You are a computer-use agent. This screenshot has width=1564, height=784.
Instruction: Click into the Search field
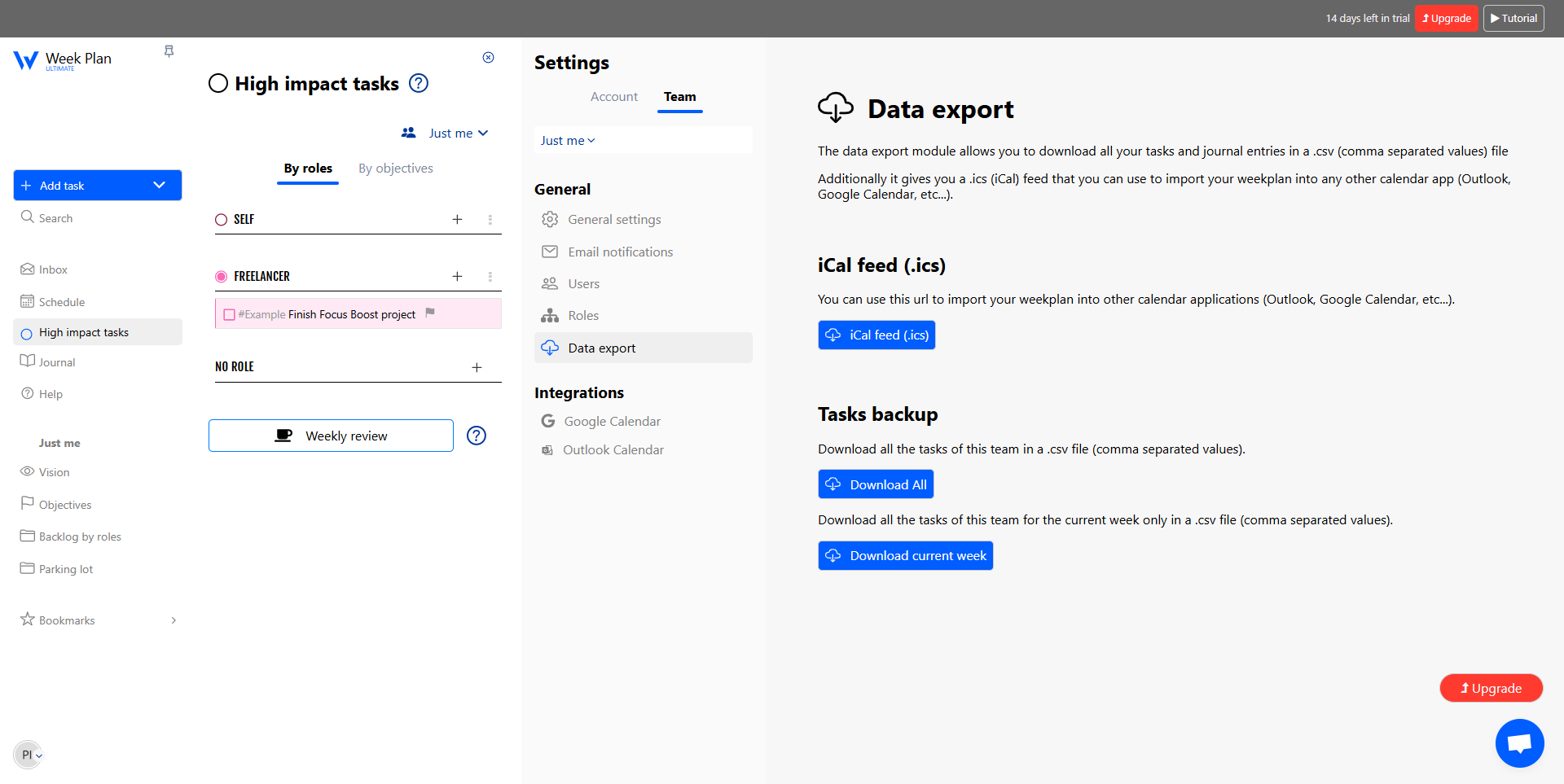tap(98, 218)
